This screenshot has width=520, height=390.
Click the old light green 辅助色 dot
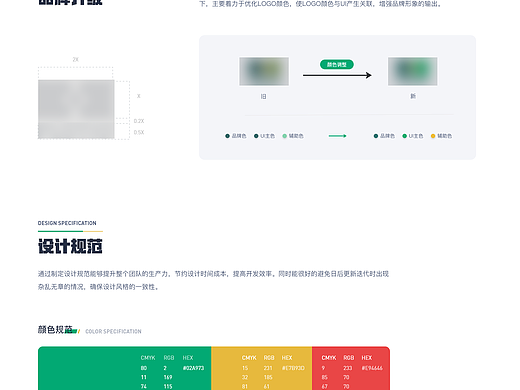284,136
